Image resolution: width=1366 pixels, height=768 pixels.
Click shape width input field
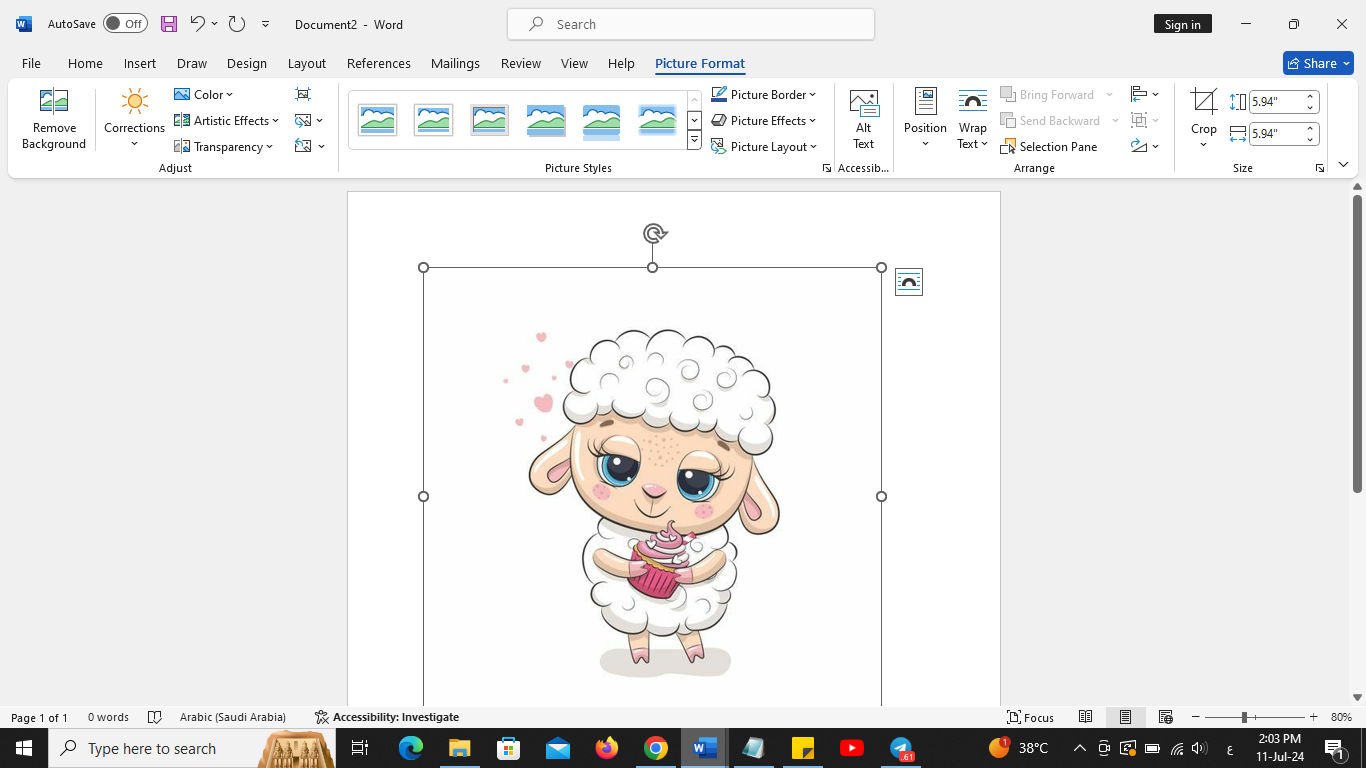pos(1276,133)
